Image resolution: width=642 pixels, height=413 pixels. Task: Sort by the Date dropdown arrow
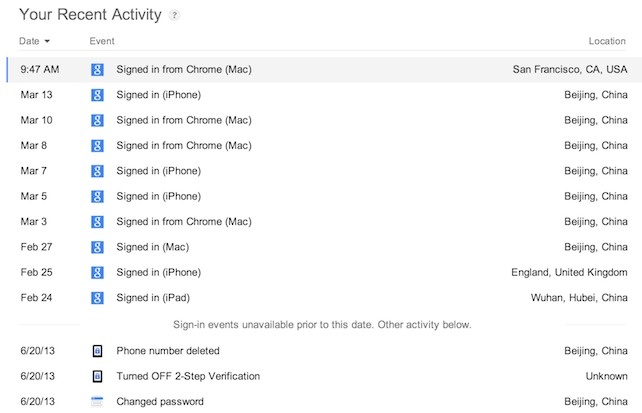(x=47, y=41)
